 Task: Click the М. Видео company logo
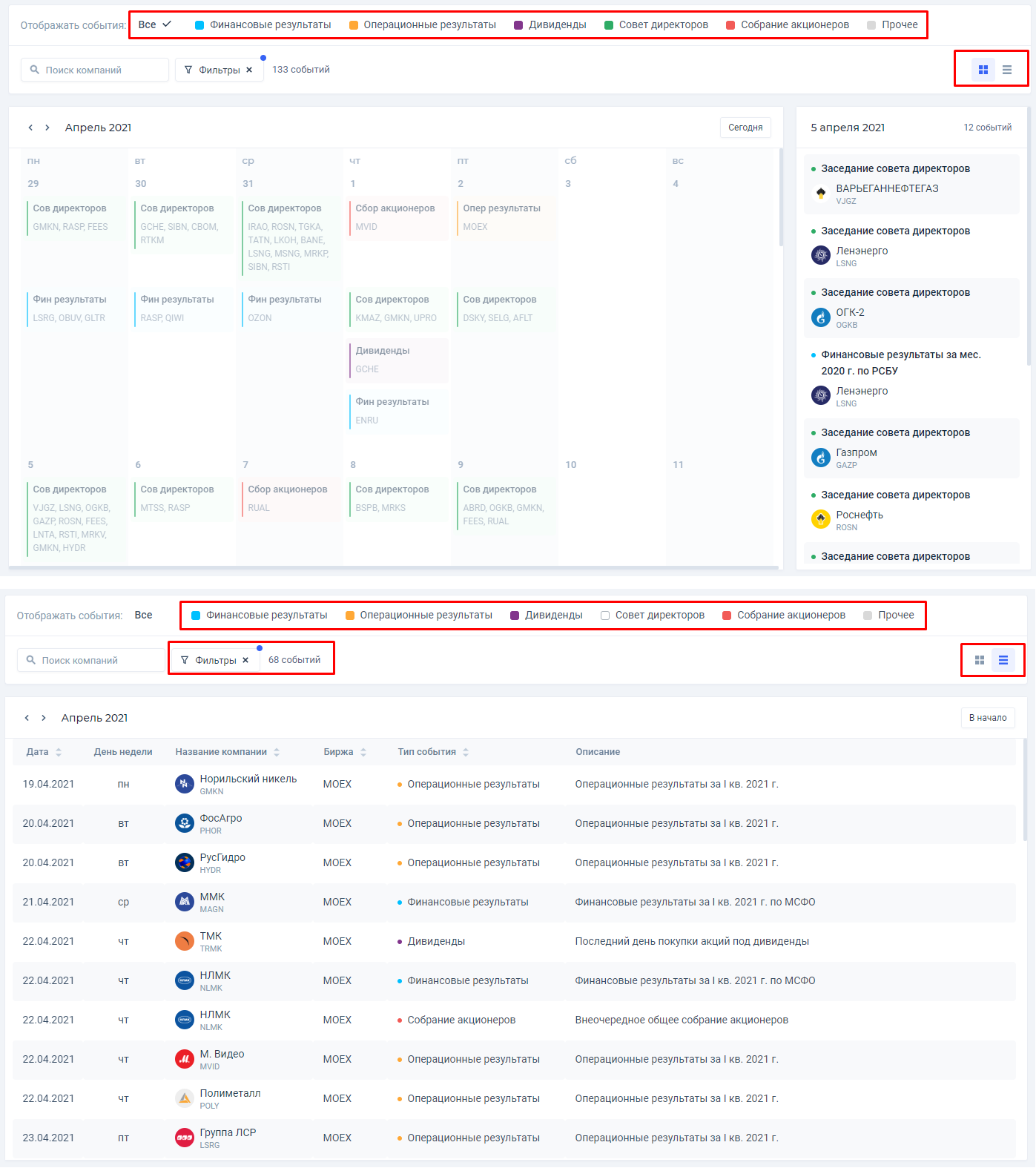[x=185, y=1059]
